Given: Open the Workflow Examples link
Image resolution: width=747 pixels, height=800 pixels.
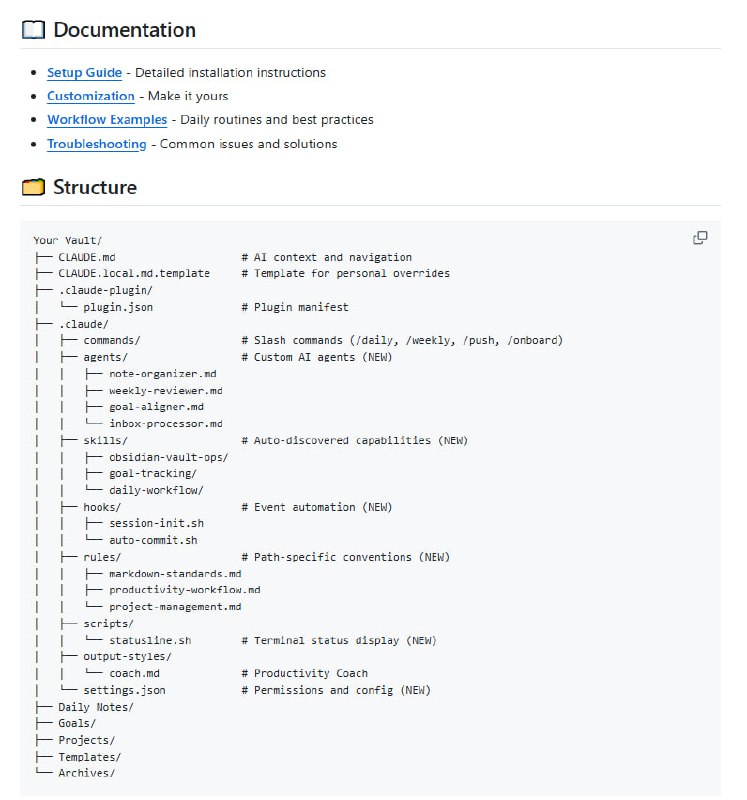Looking at the screenshot, I should 107,120.
